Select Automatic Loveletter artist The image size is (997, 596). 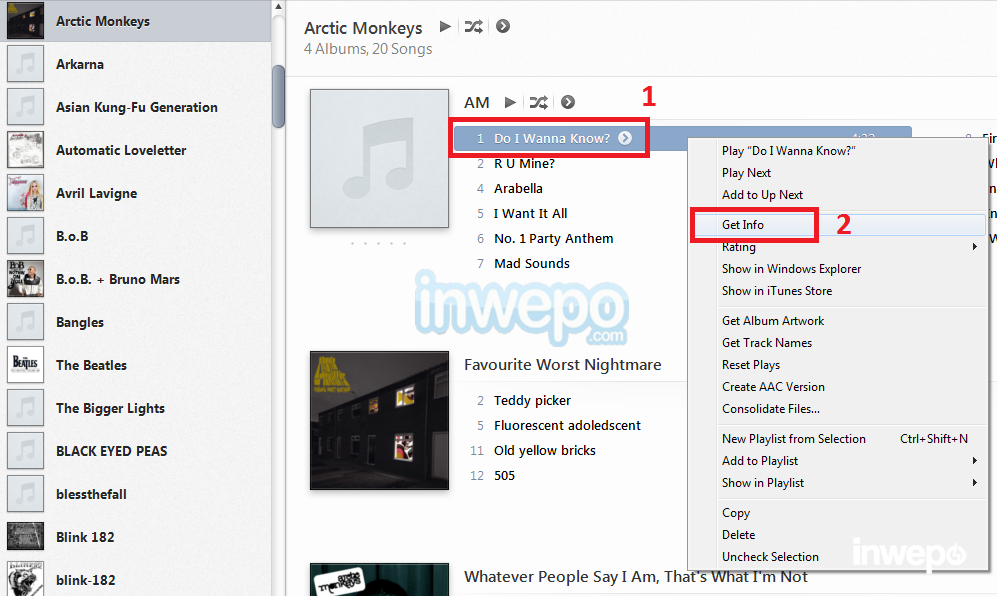pyautogui.click(x=135, y=150)
